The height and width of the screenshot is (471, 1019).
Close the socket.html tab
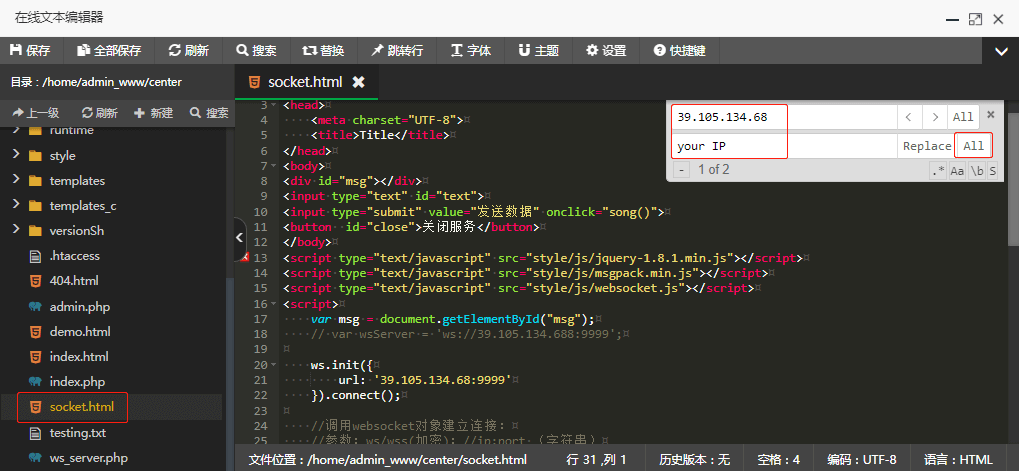359,82
